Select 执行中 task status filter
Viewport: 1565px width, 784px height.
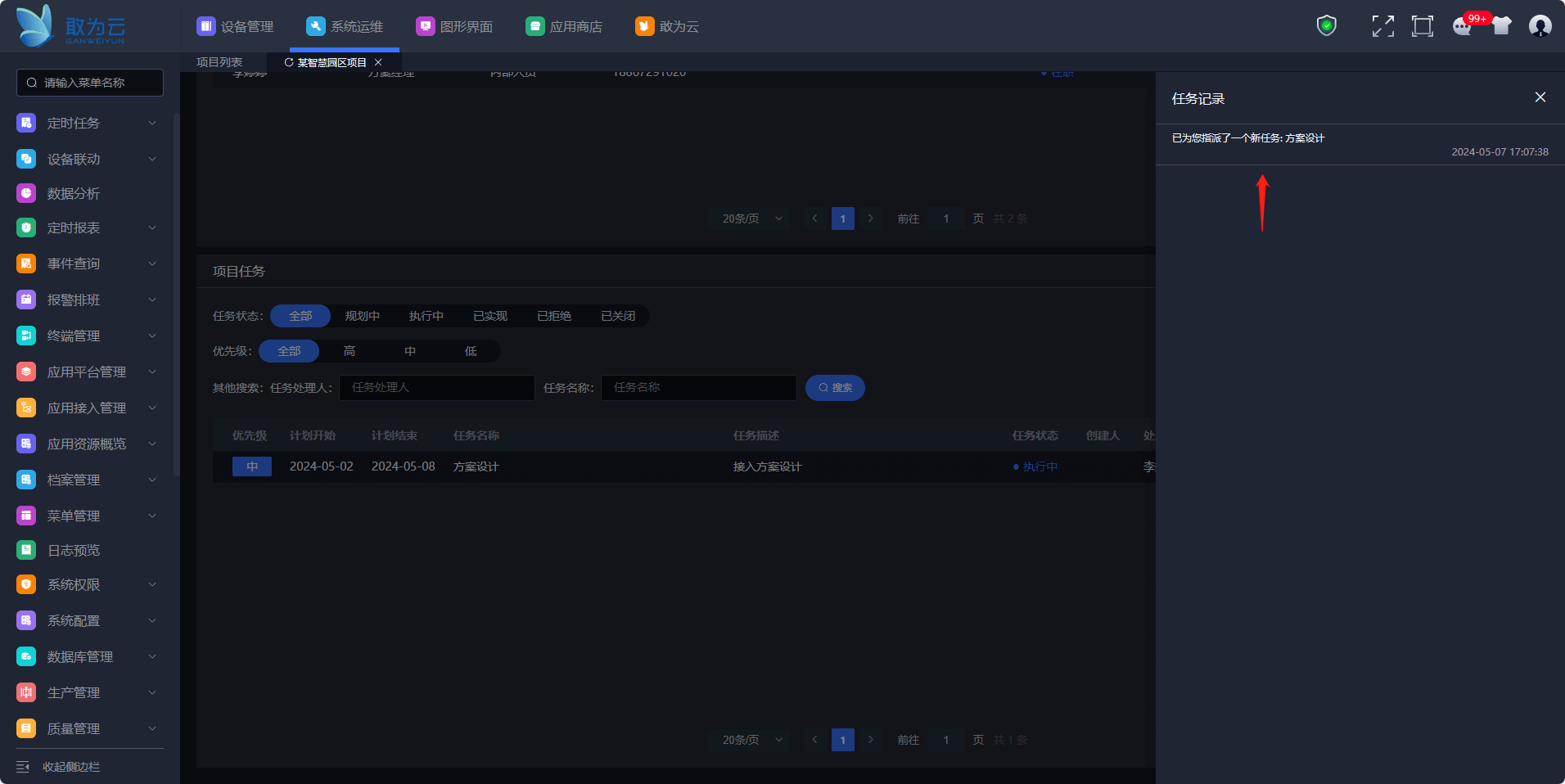tap(426, 316)
